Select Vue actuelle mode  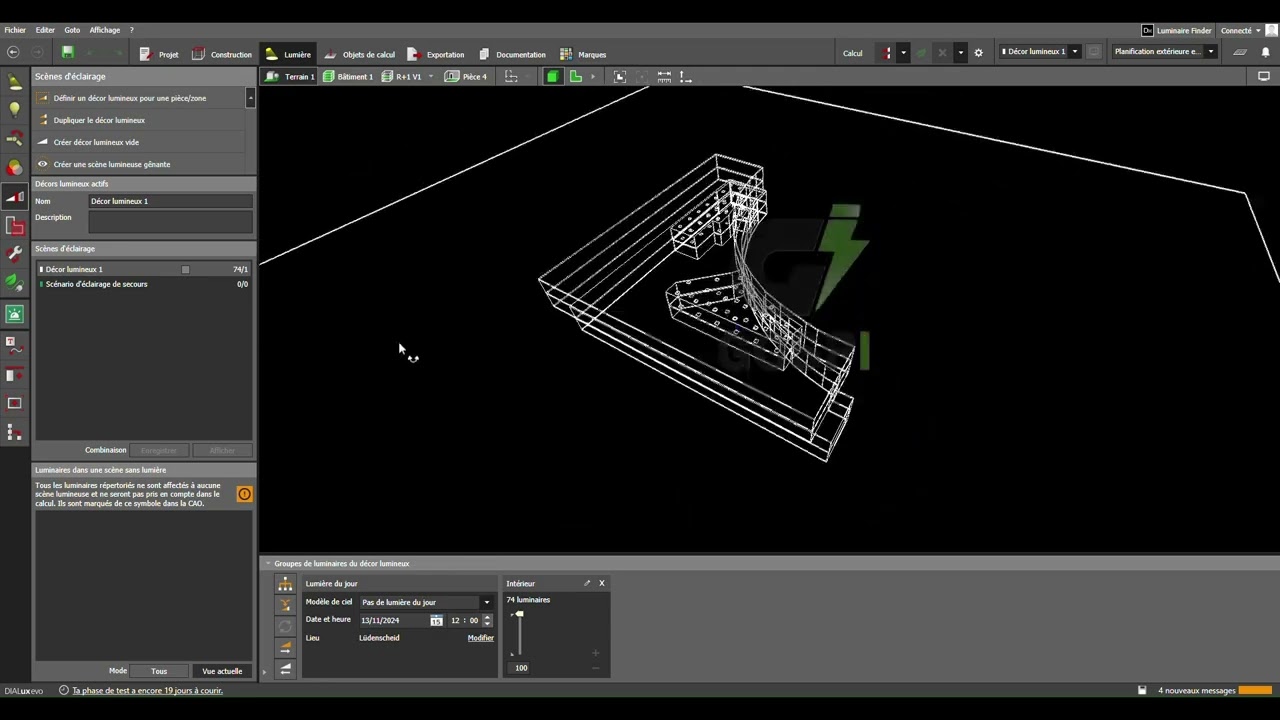[222, 671]
